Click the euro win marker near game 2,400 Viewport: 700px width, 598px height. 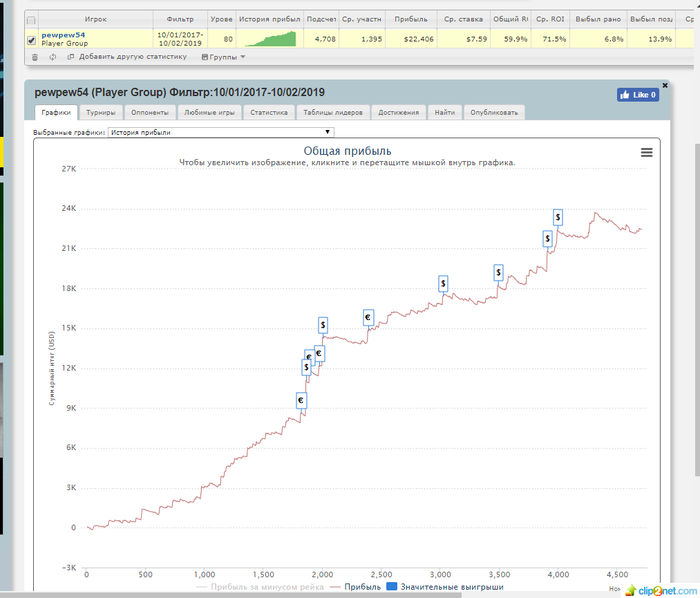(368, 317)
